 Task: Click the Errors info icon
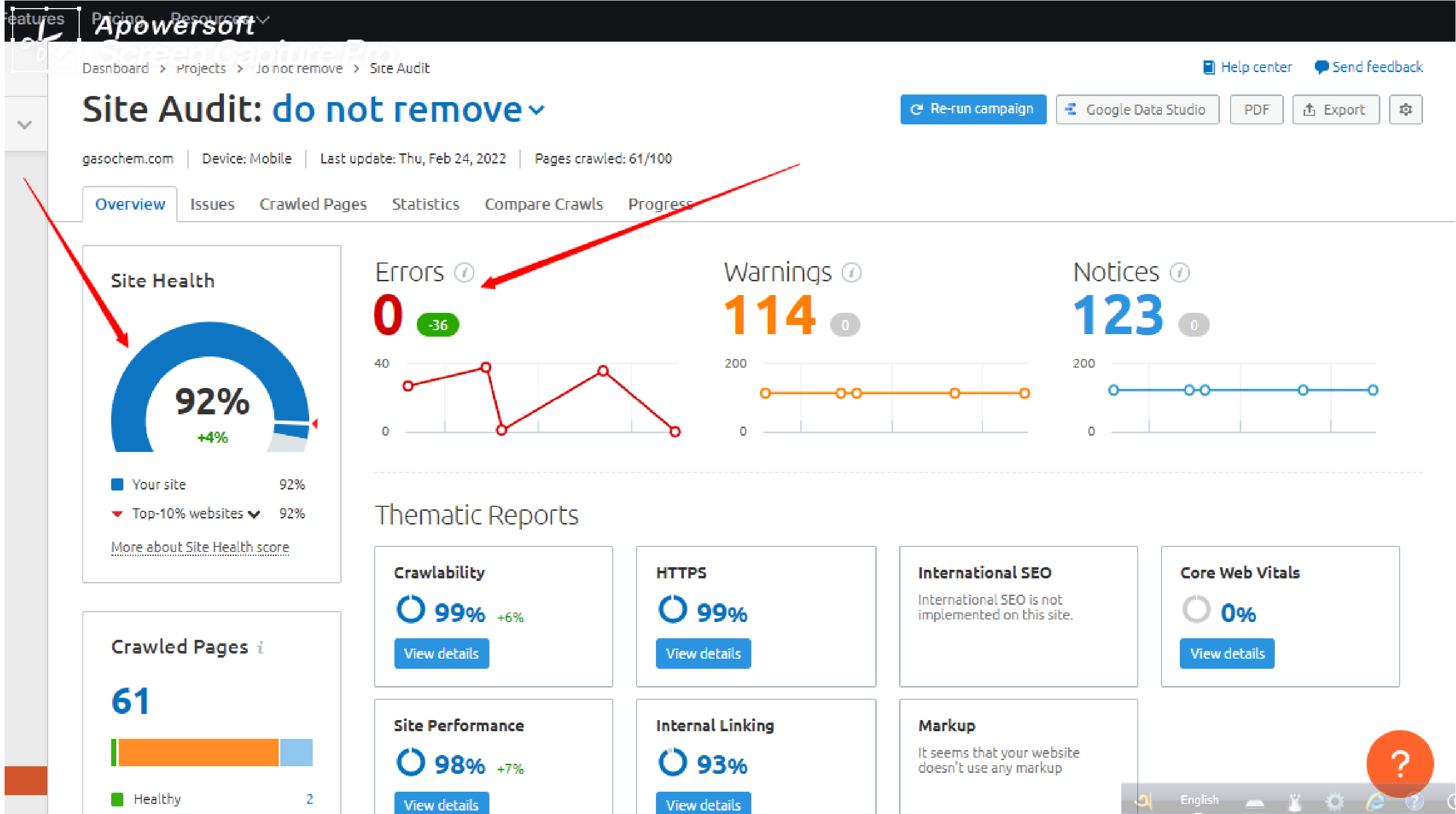465,273
